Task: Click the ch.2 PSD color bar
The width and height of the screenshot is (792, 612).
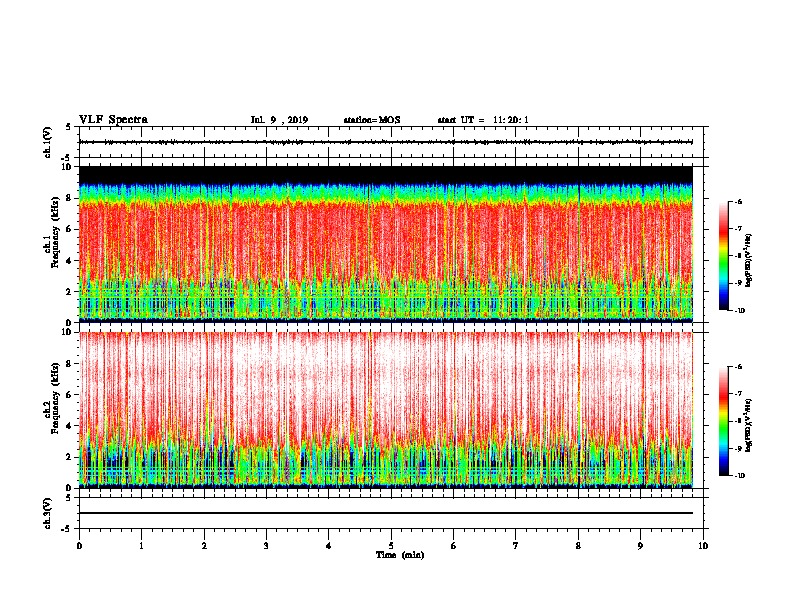Action: tap(723, 421)
